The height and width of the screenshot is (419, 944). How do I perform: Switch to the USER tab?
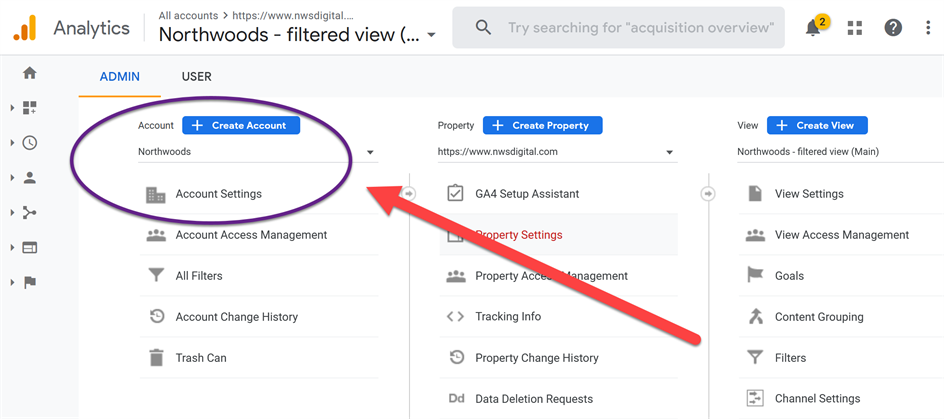tap(196, 77)
